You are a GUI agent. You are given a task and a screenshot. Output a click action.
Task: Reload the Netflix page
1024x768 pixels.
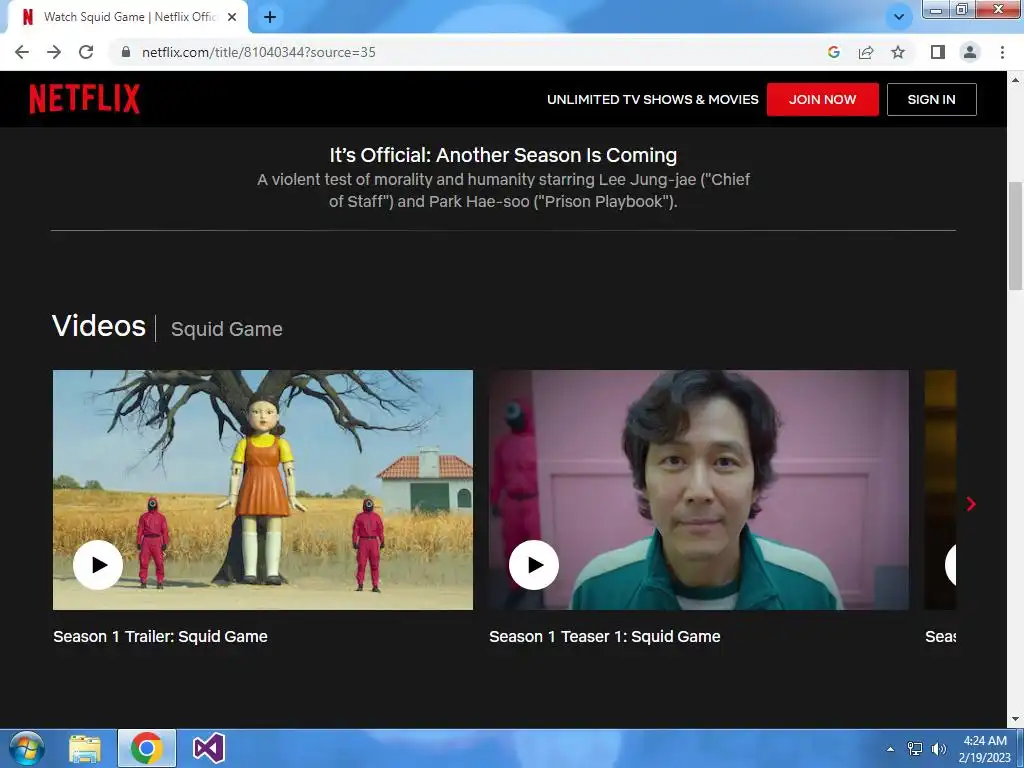pos(86,52)
